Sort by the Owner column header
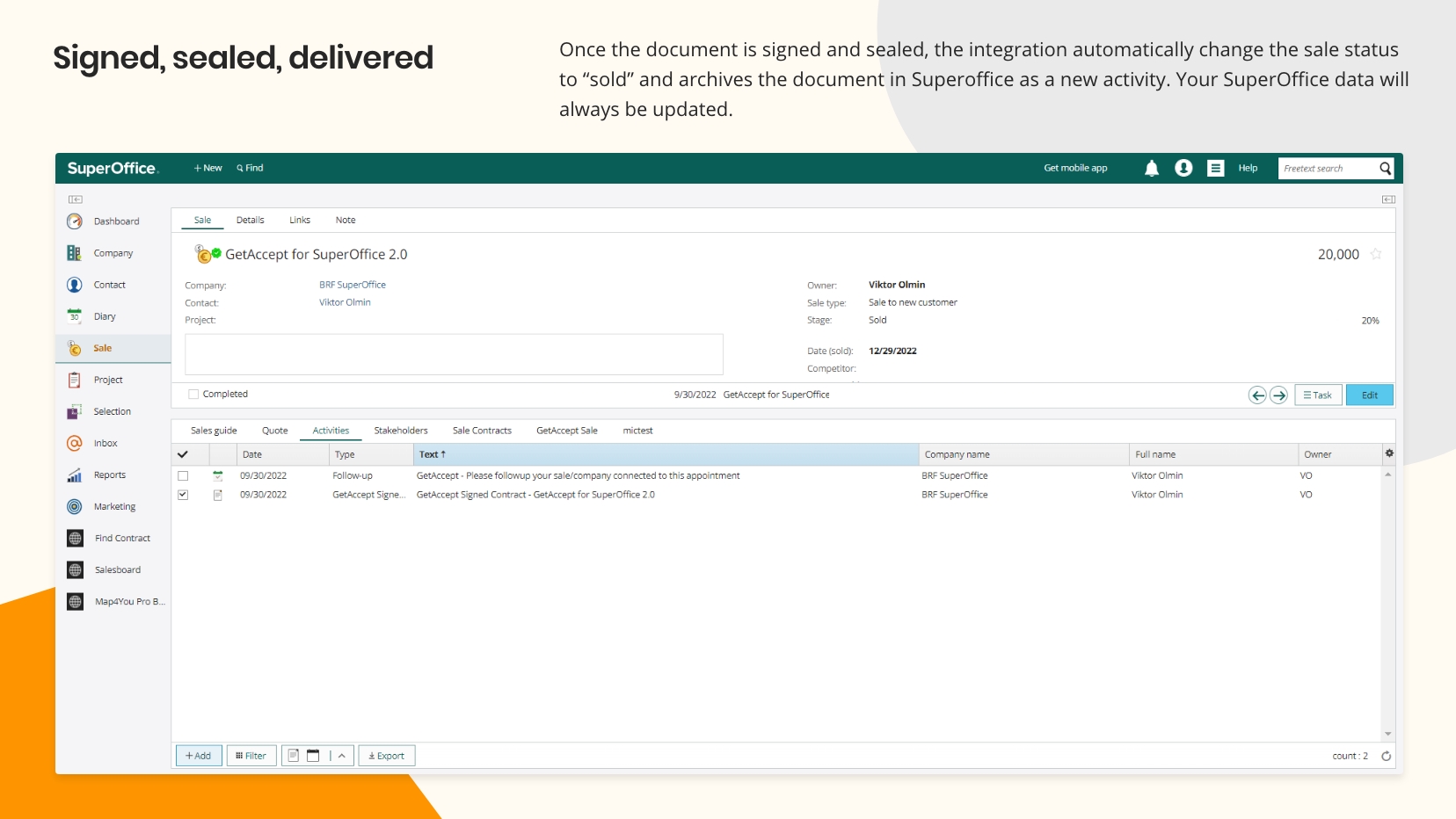This screenshot has width=1456, height=819. [x=1340, y=454]
